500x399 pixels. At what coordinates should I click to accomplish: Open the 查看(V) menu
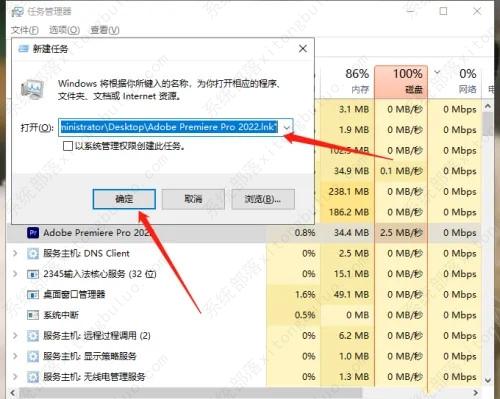pos(105,30)
